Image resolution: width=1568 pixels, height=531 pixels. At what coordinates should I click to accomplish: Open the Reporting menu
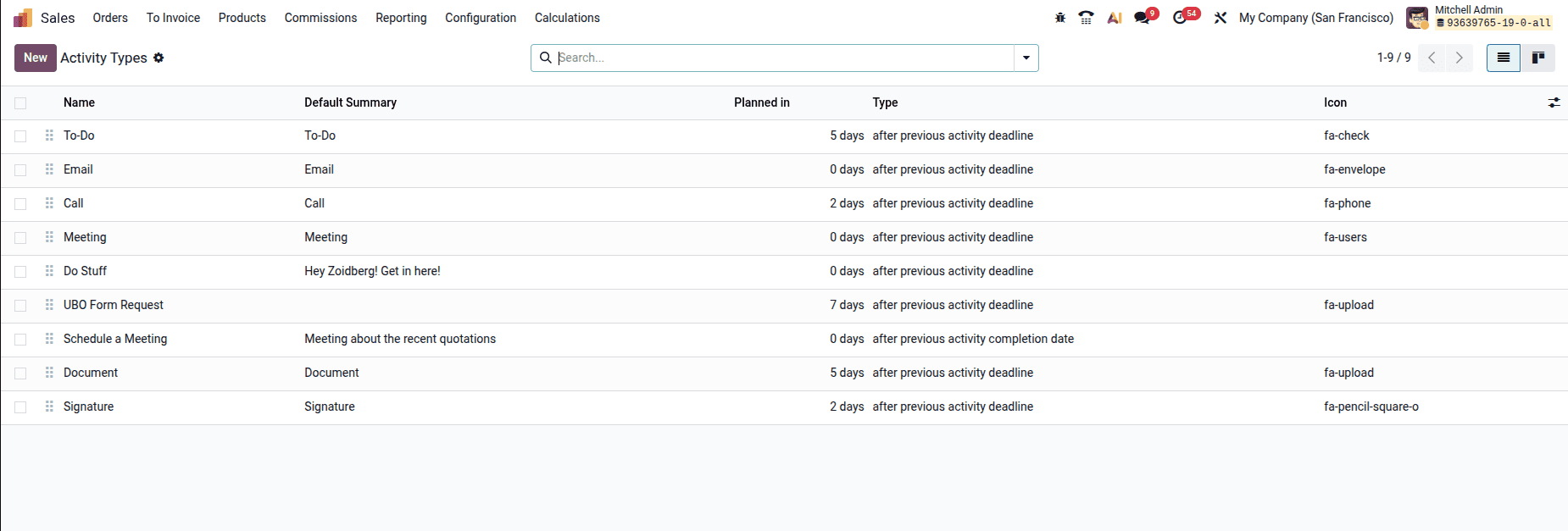(x=401, y=18)
